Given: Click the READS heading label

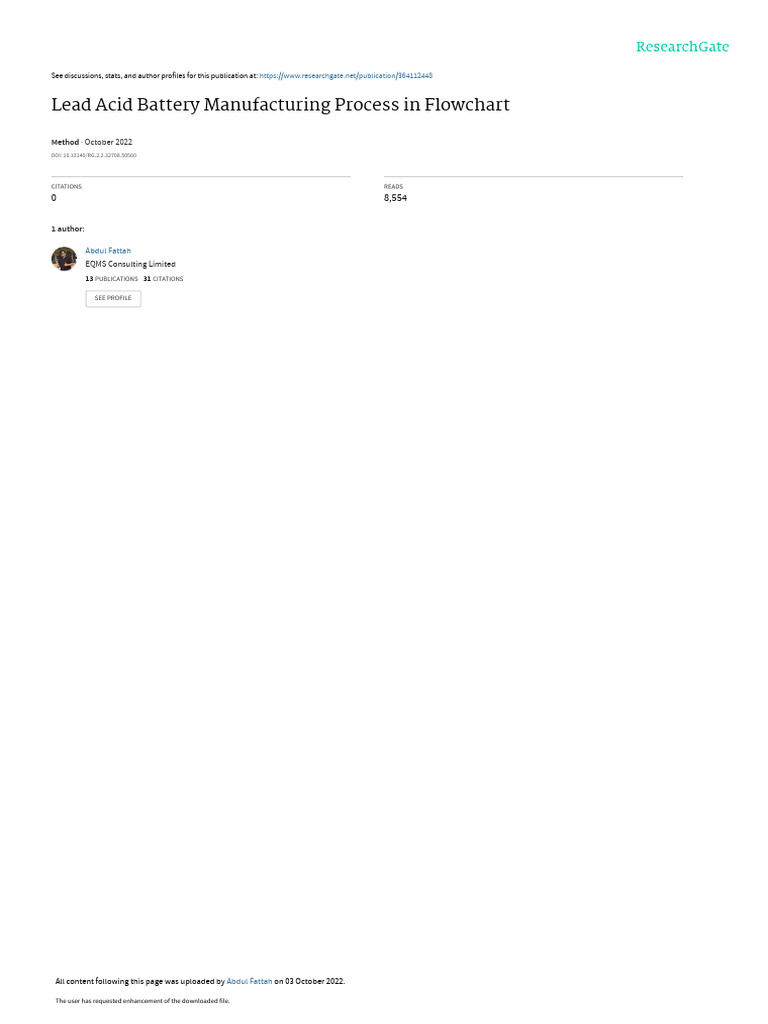Looking at the screenshot, I should (x=393, y=187).
